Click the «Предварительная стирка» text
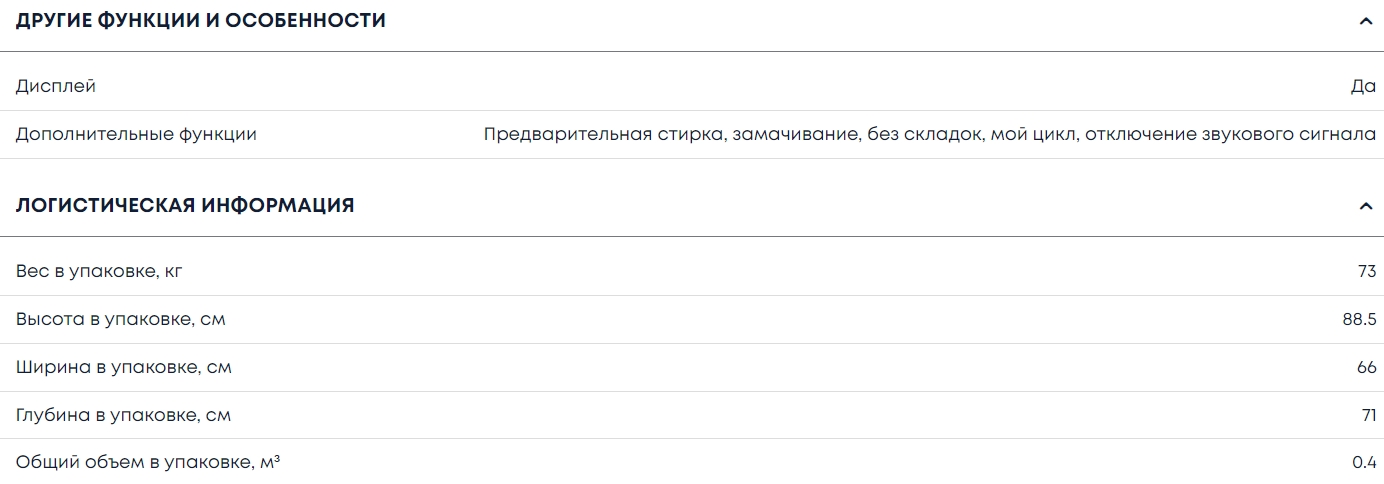This screenshot has height=484, width=1384. (x=604, y=134)
